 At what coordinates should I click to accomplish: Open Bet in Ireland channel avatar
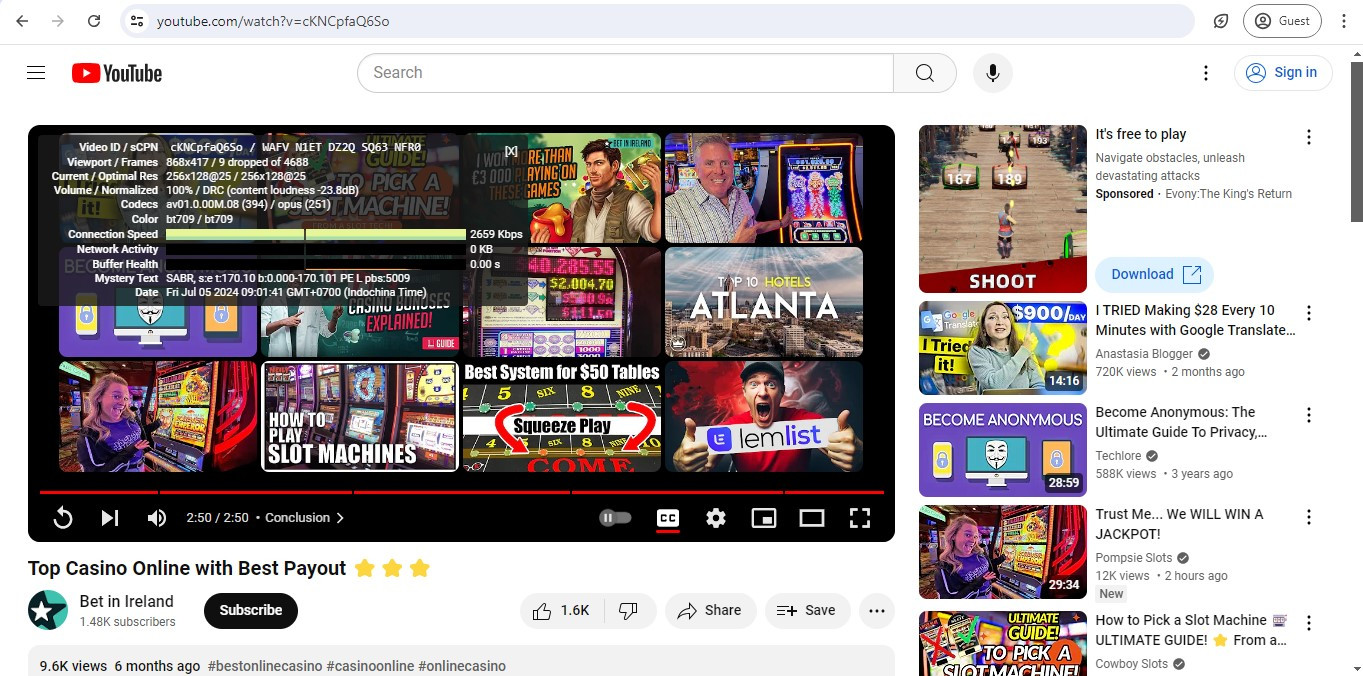point(48,610)
